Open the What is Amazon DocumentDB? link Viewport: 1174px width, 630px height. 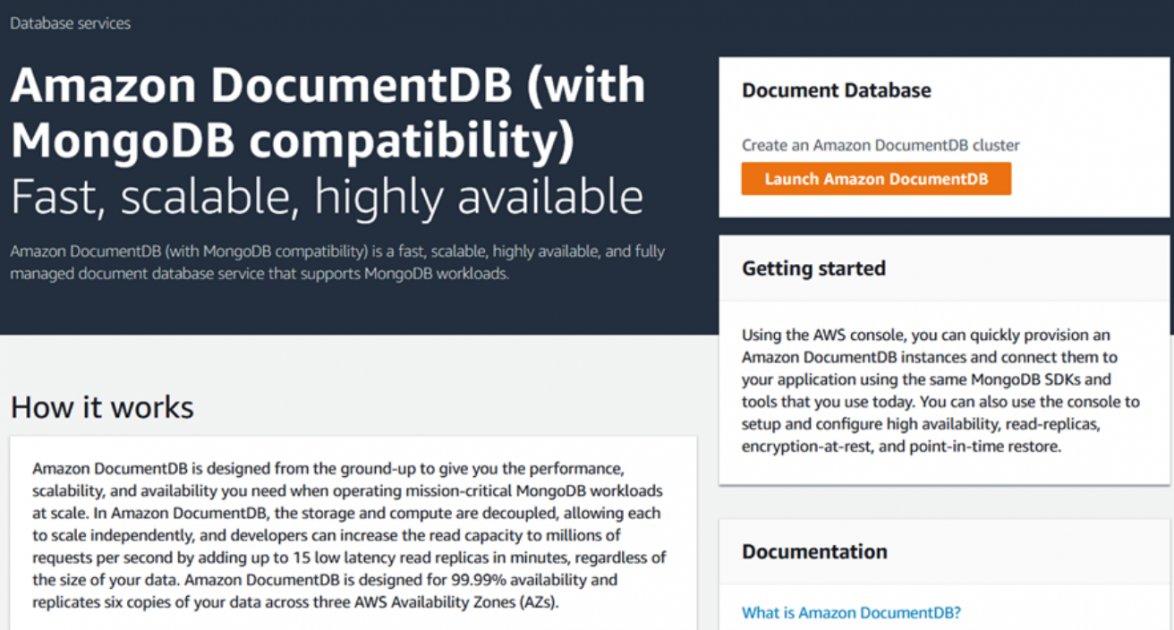849,612
